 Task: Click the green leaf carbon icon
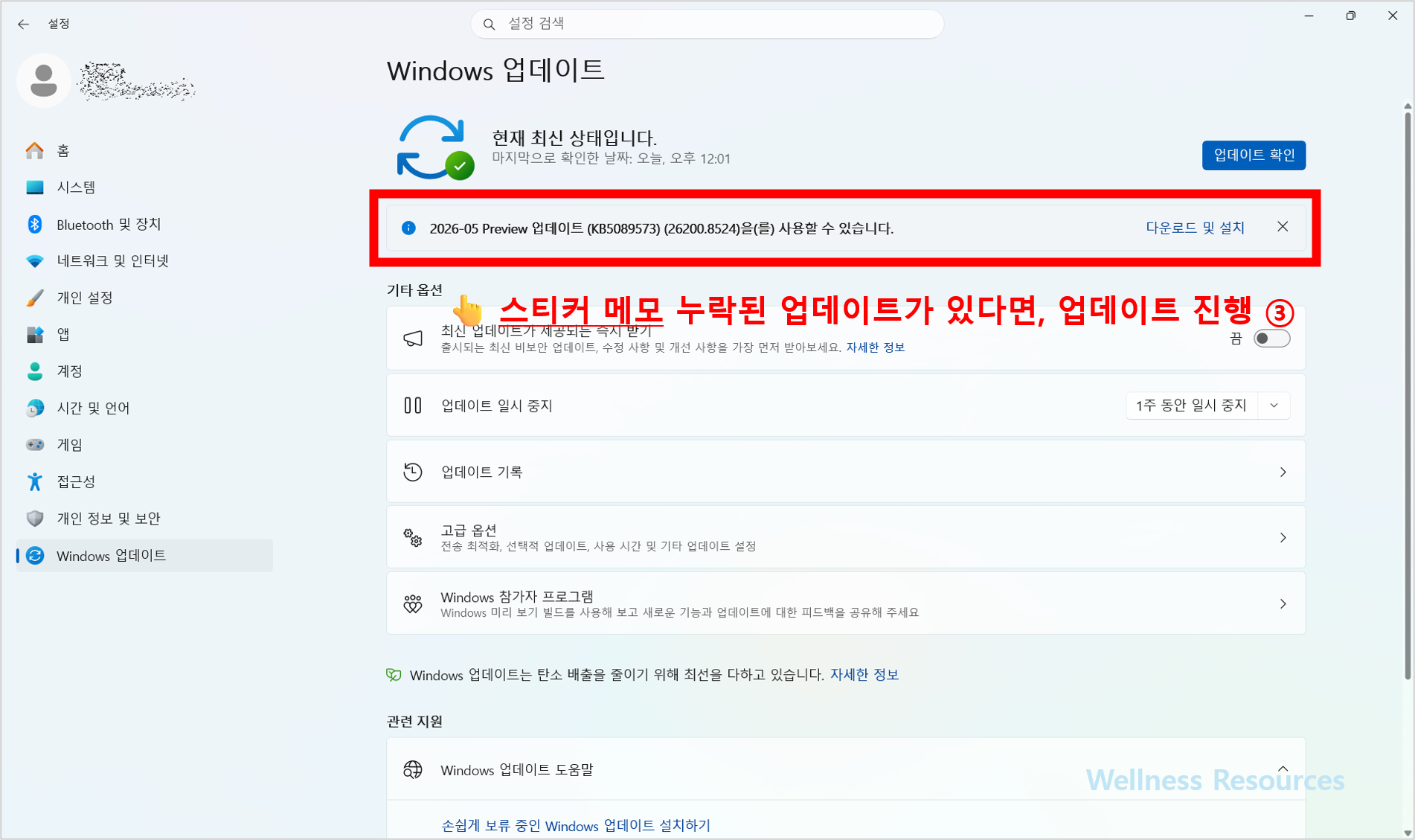point(394,675)
